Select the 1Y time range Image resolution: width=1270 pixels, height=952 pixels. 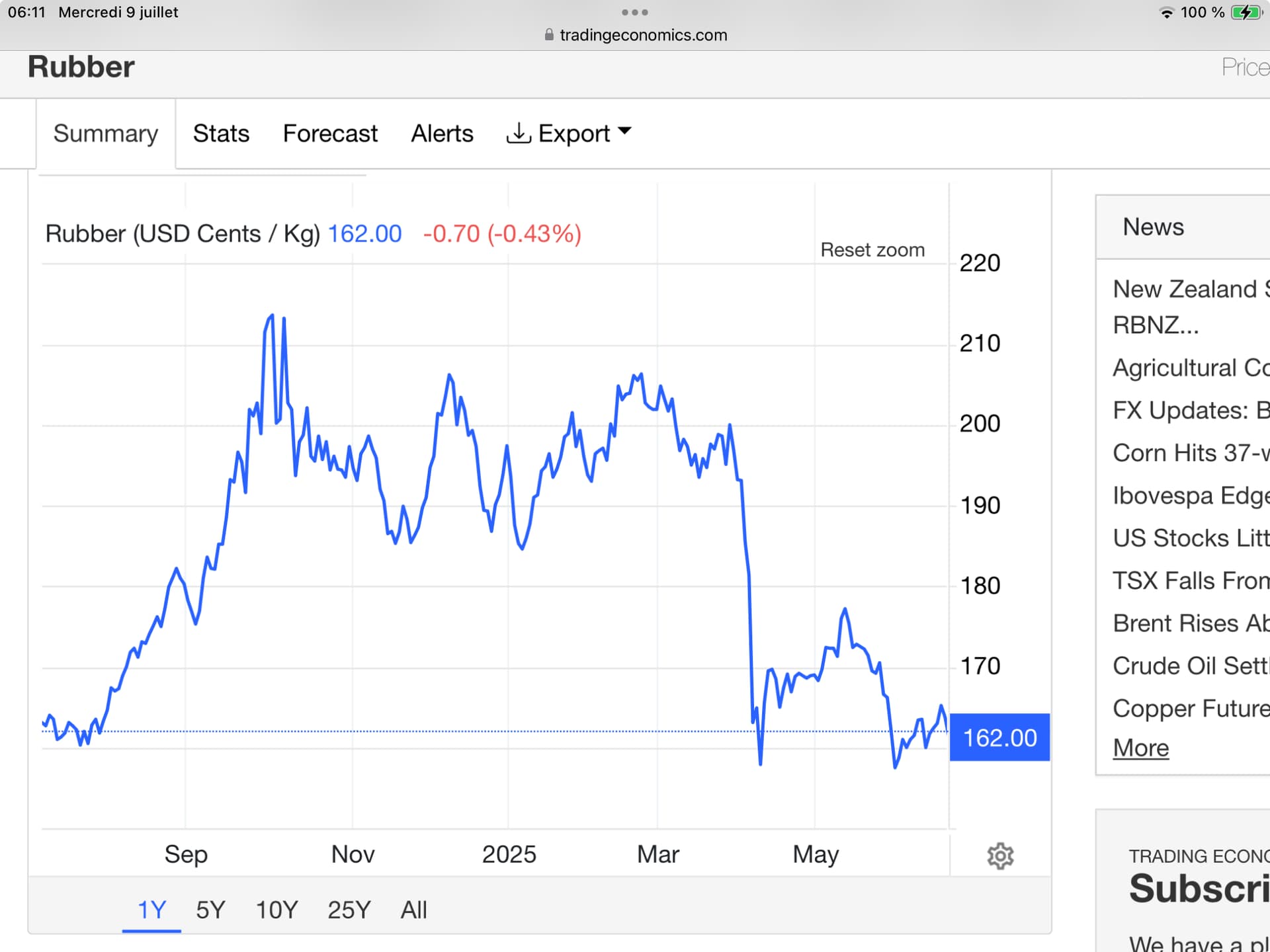tap(151, 910)
